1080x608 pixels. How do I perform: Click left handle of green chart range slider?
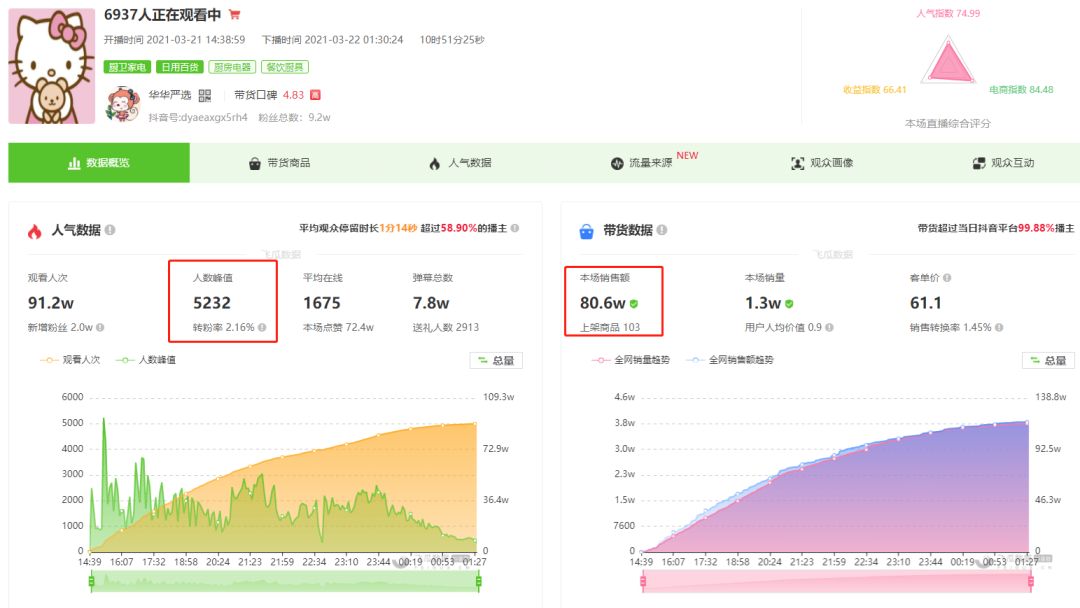pos(92,582)
